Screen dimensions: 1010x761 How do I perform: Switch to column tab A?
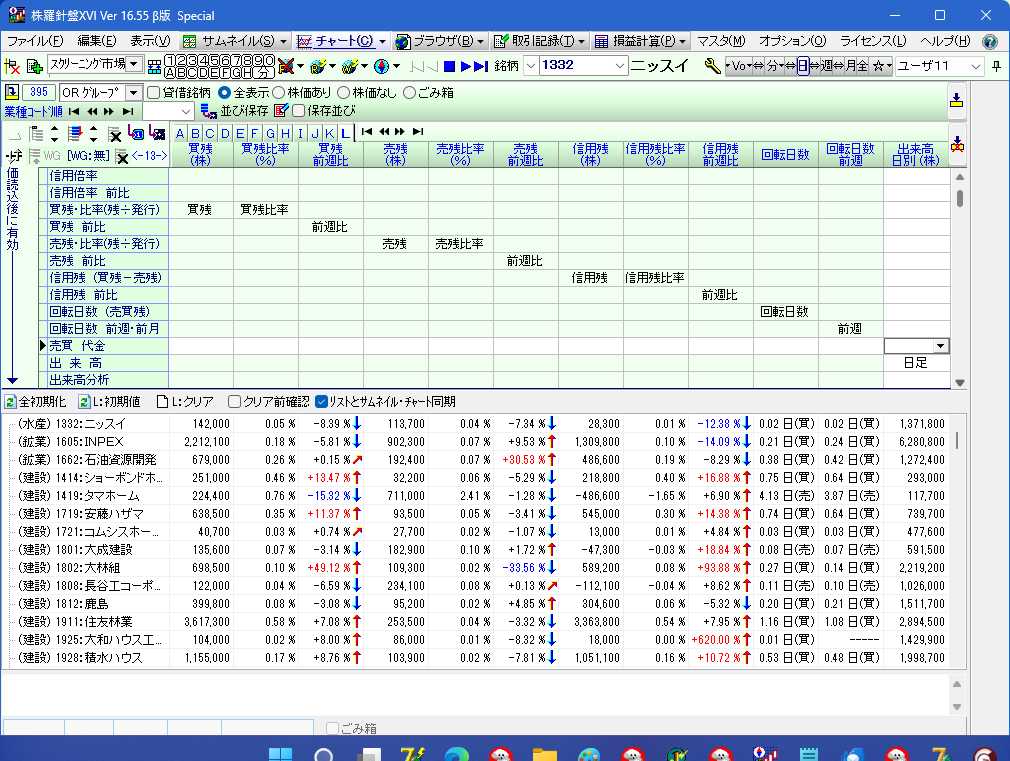click(x=180, y=133)
